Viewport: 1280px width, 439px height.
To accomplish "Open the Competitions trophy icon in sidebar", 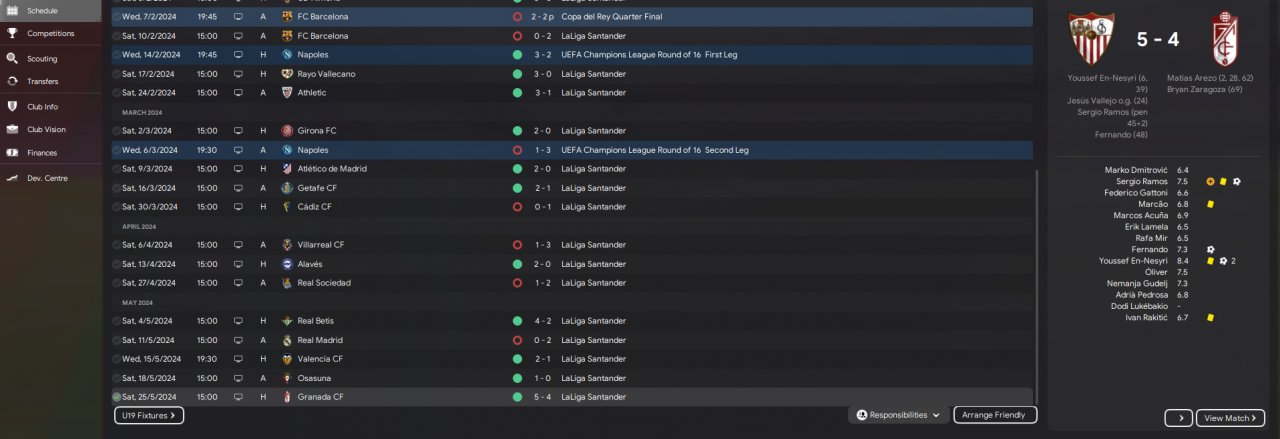I will click(12, 33).
